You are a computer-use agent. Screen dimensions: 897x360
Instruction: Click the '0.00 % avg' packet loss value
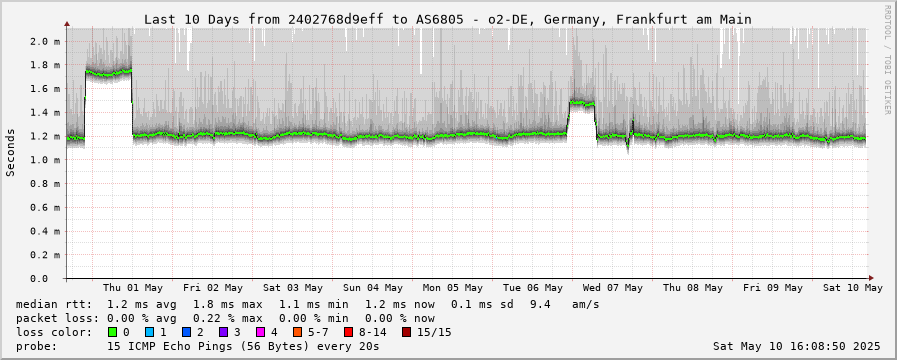click(x=142, y=318)
